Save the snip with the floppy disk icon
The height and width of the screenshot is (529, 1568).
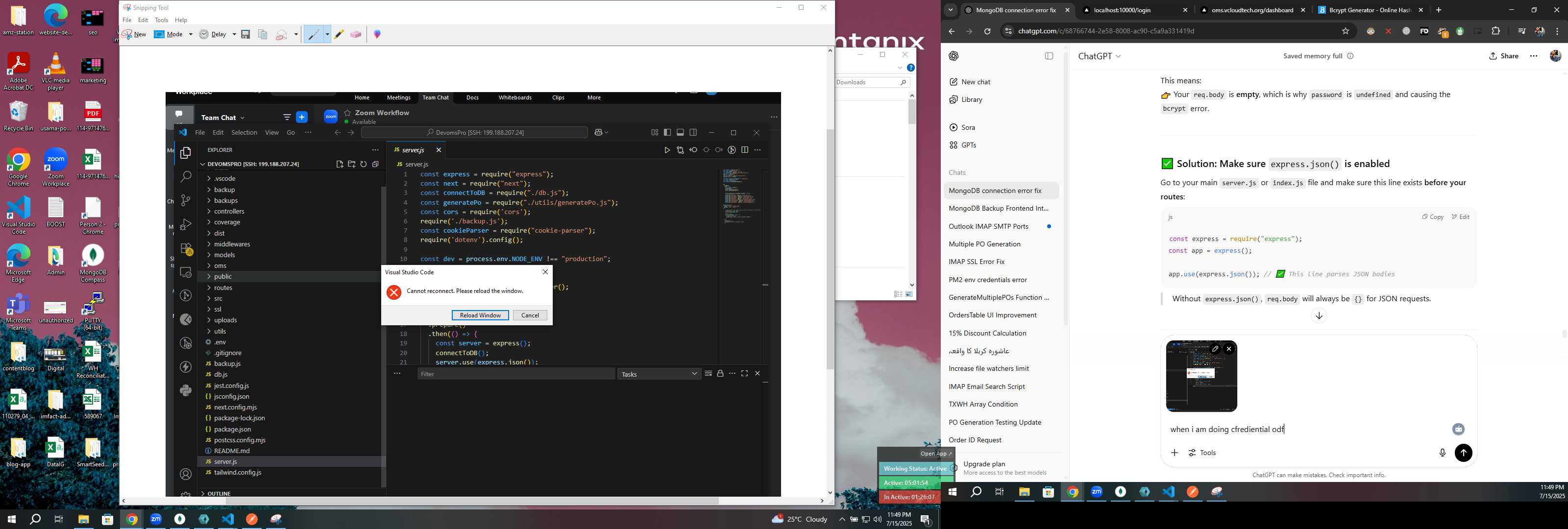tap(246, 35)
